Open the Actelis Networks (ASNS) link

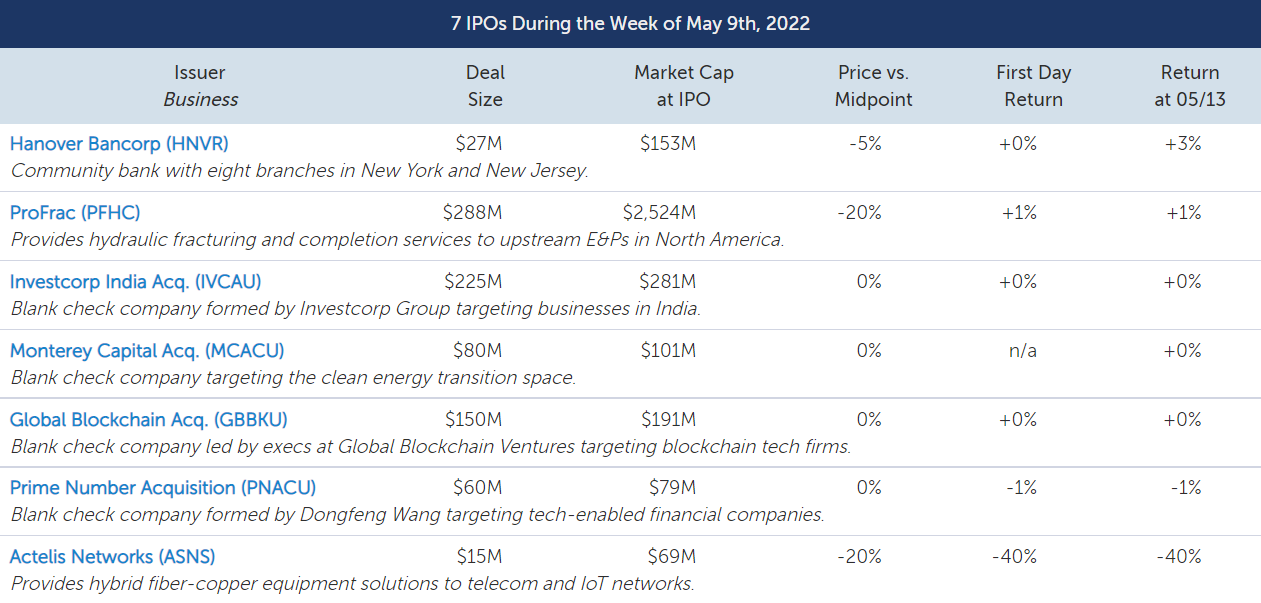(x=112, y=557)
